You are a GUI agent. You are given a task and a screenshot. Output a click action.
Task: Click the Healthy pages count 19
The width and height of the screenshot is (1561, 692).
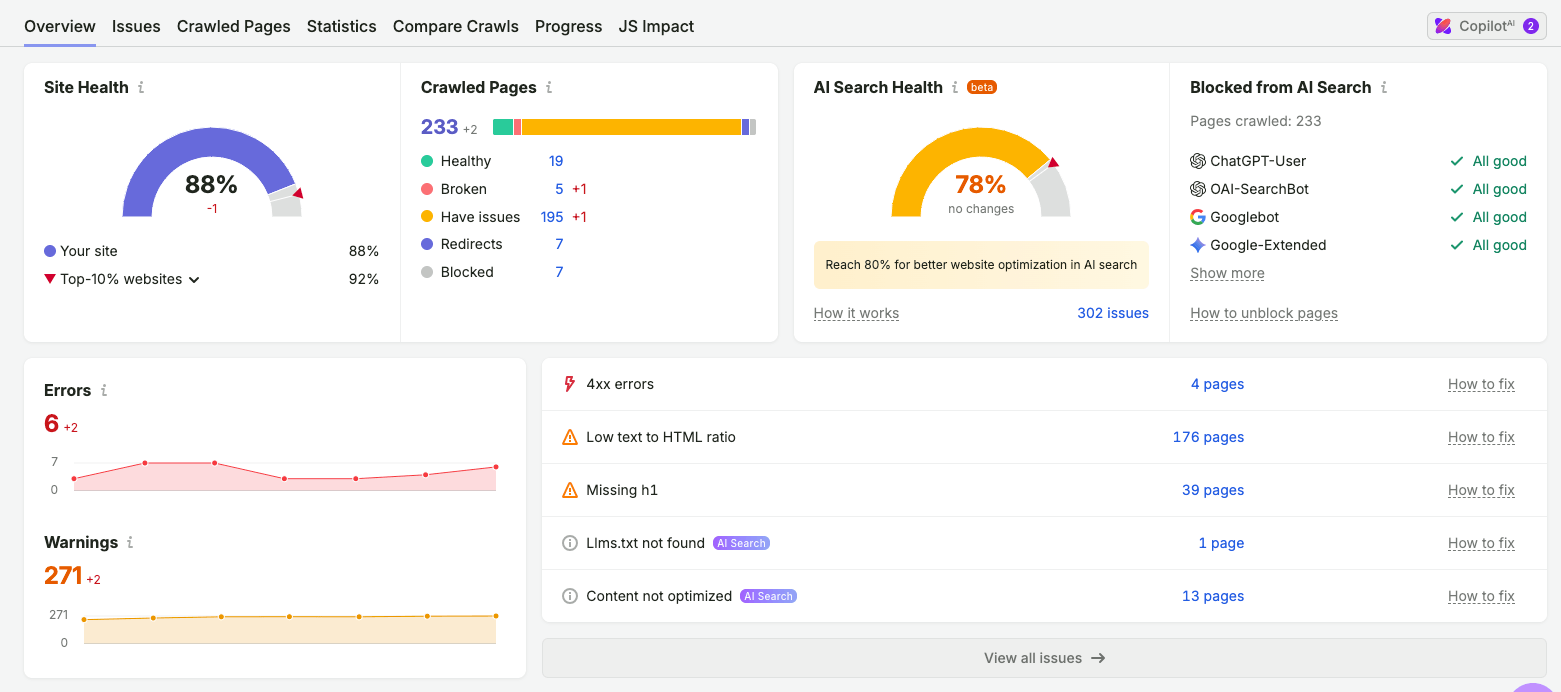(556, 161)
